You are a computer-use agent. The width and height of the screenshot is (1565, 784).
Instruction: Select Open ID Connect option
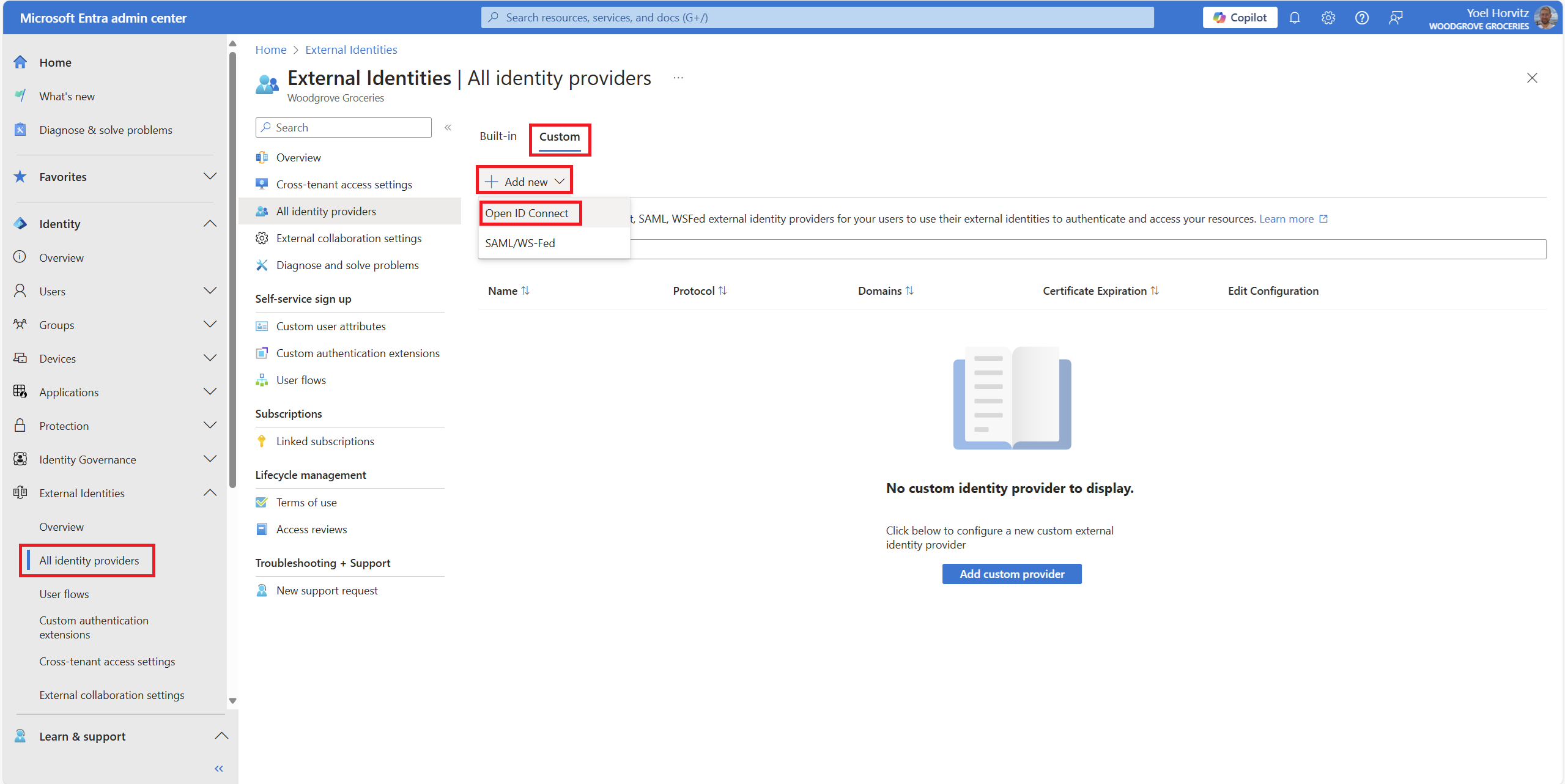527,213
